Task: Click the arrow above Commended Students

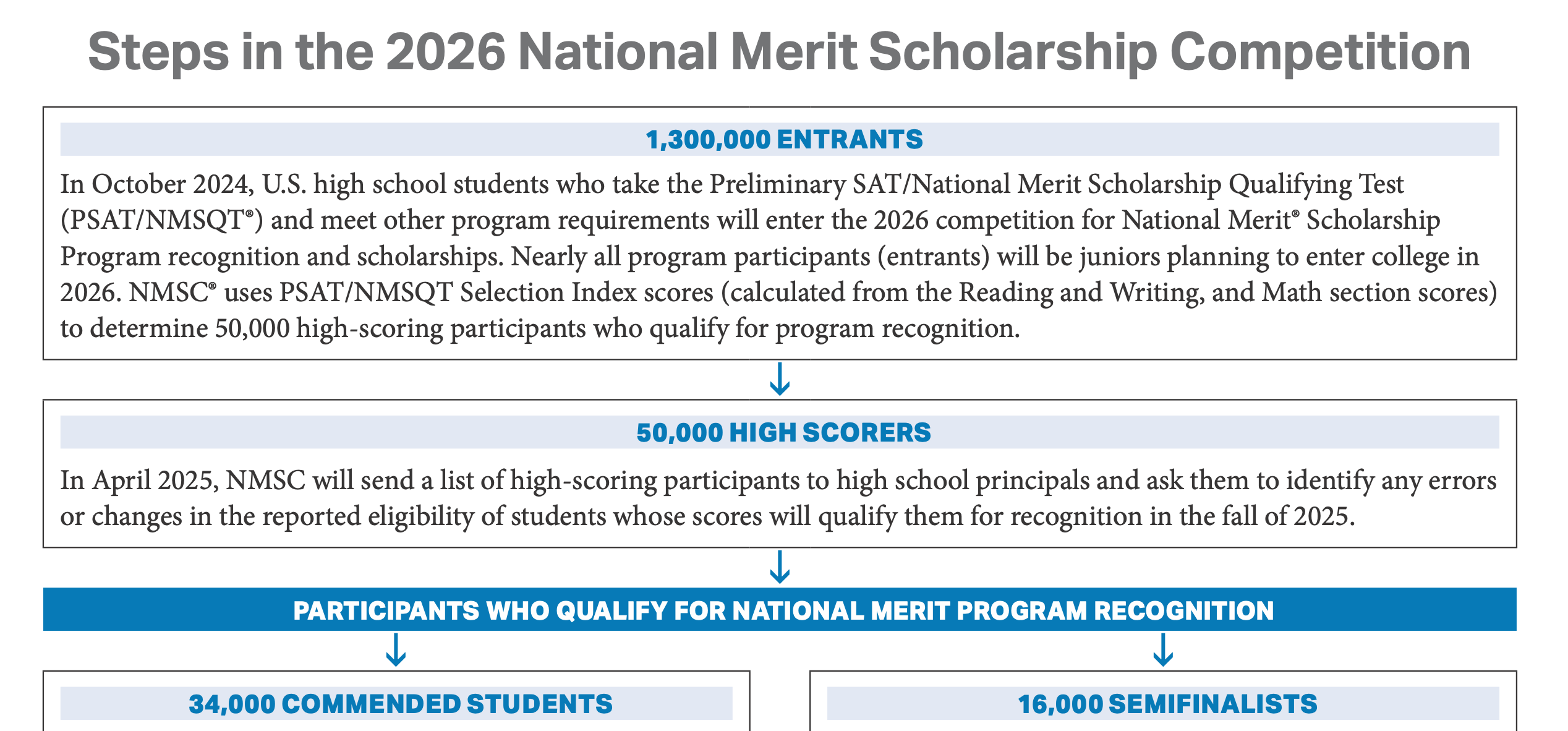Action: 396,649
